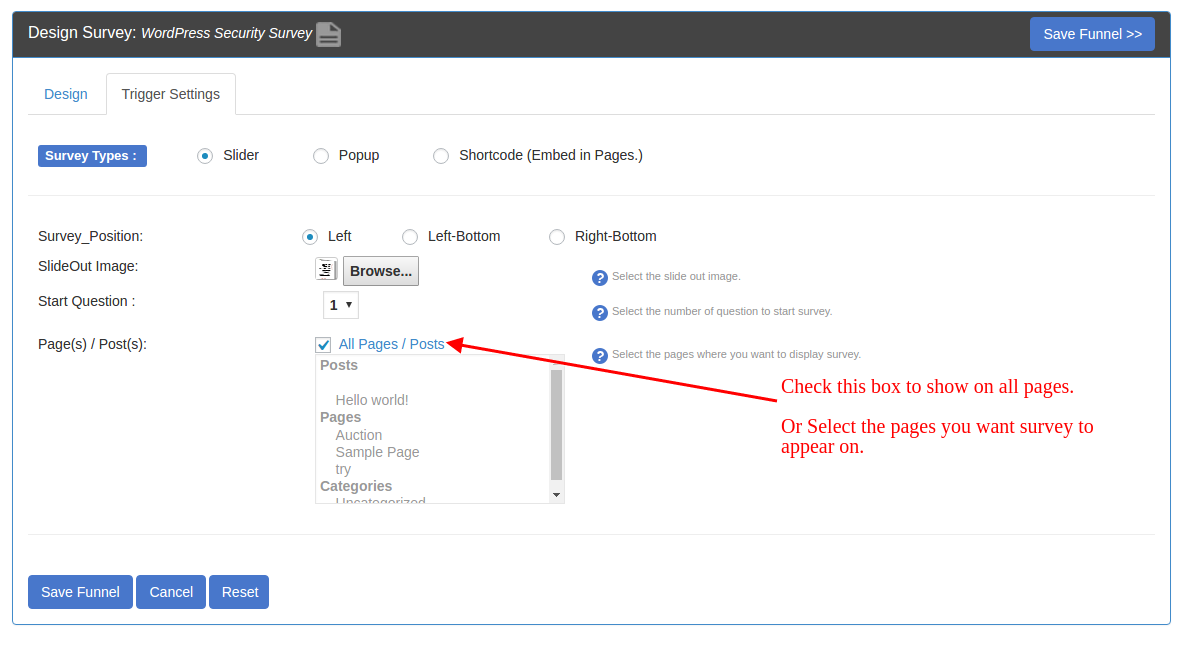
Task: Click help icon for slide out image
Action: pyautogui.click(x=600, y=278)
